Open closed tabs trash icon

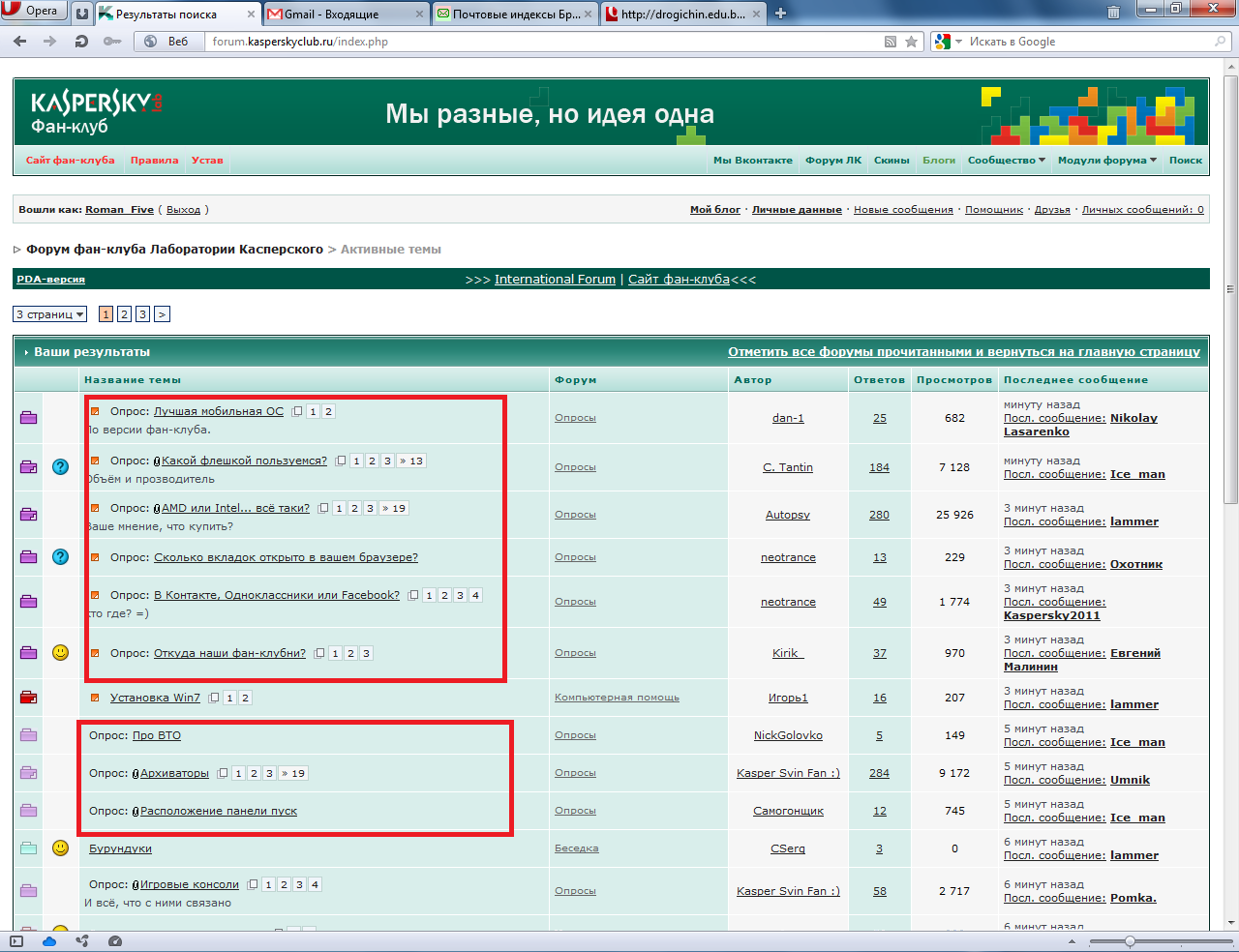[1114, 13]
